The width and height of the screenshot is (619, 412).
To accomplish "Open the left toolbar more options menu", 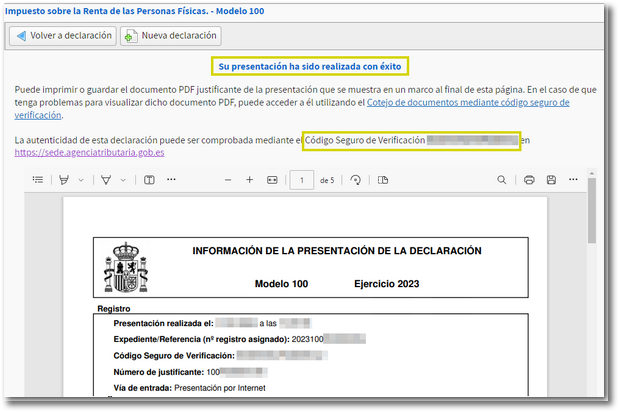I will [x=171, y=180].
